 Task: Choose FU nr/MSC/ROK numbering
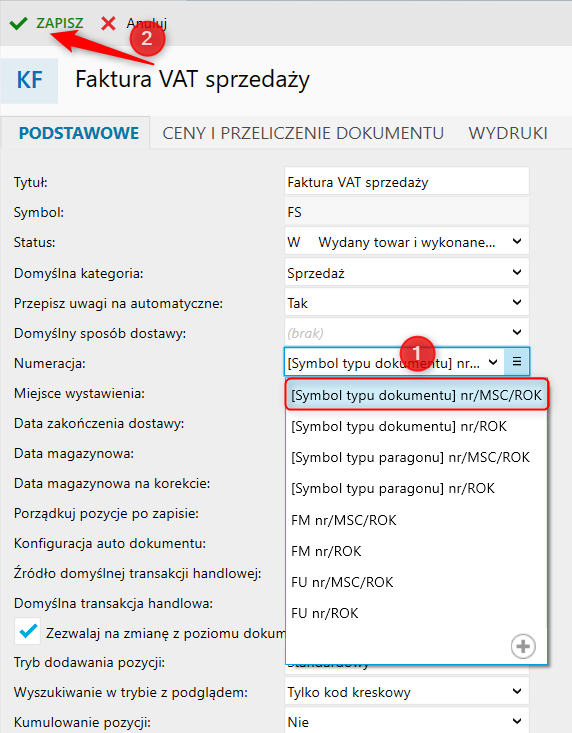coord(416,582)
